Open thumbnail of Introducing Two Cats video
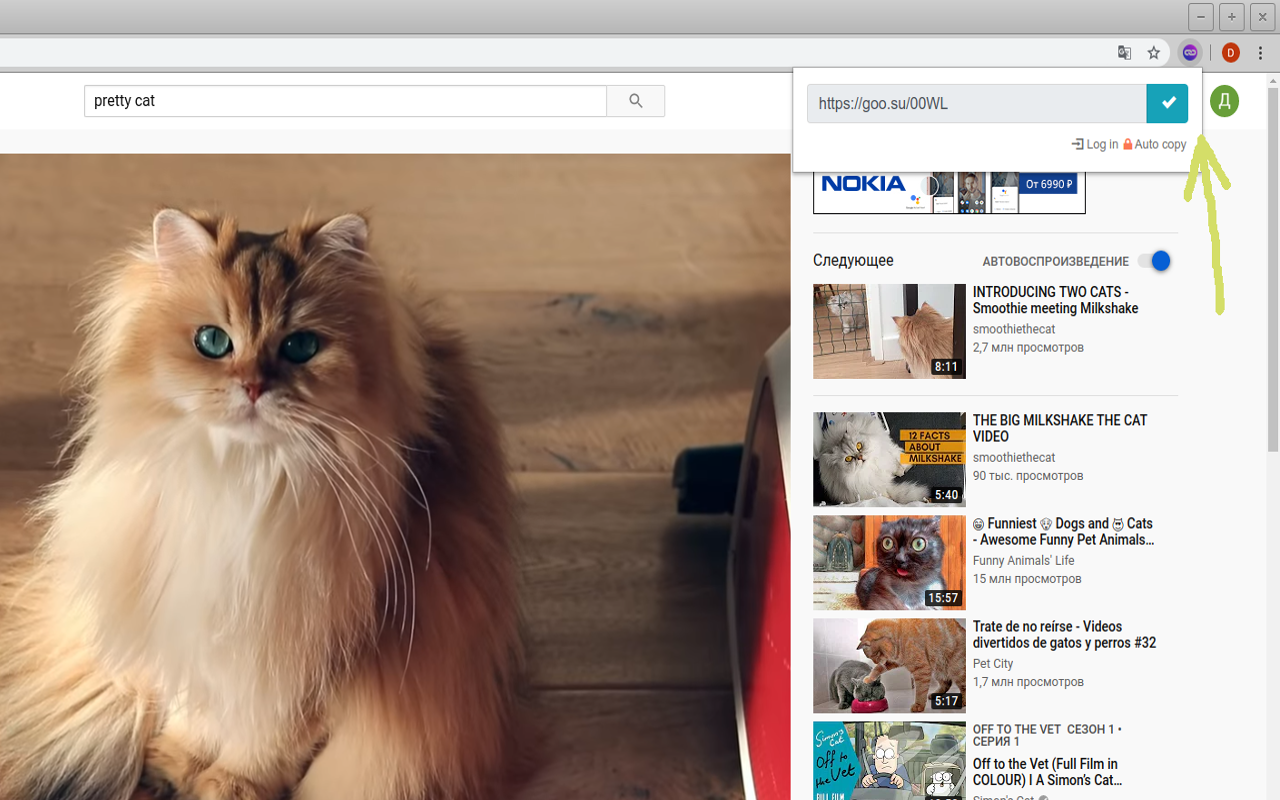The image size is (1280, 800). point(889,331)
